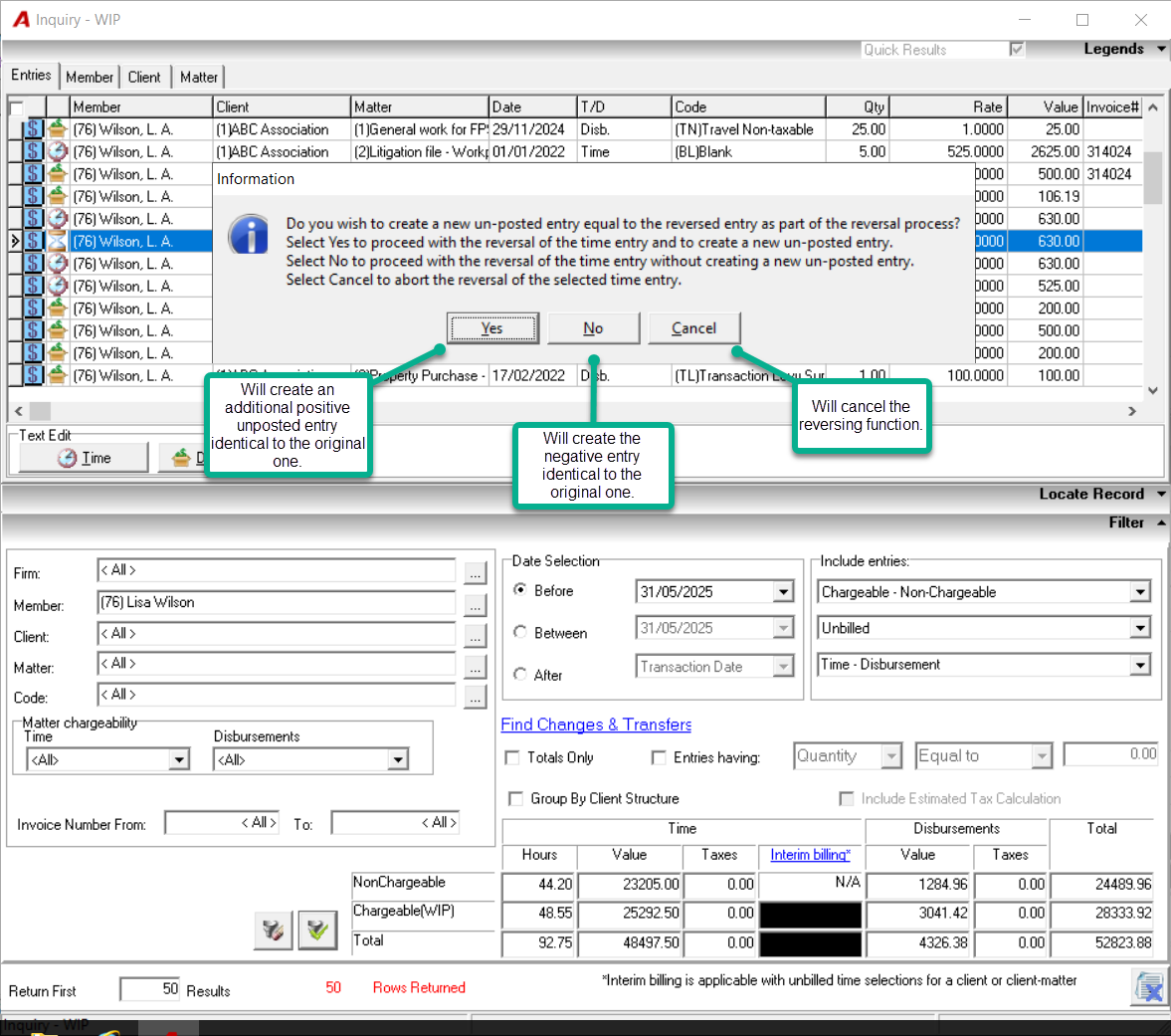Choose the After date radio button

[520, 674]
